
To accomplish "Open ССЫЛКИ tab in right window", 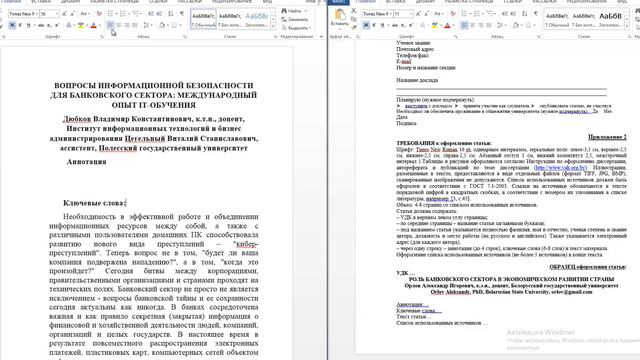I will coord(513,2).
